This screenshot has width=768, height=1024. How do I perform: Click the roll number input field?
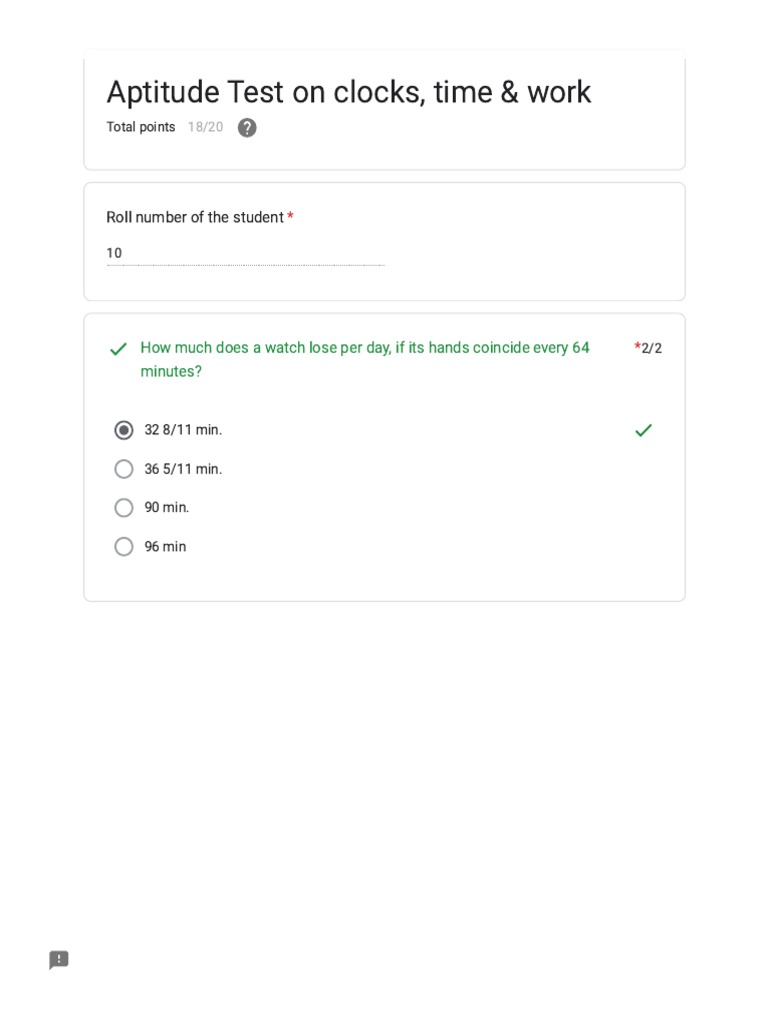245,254
